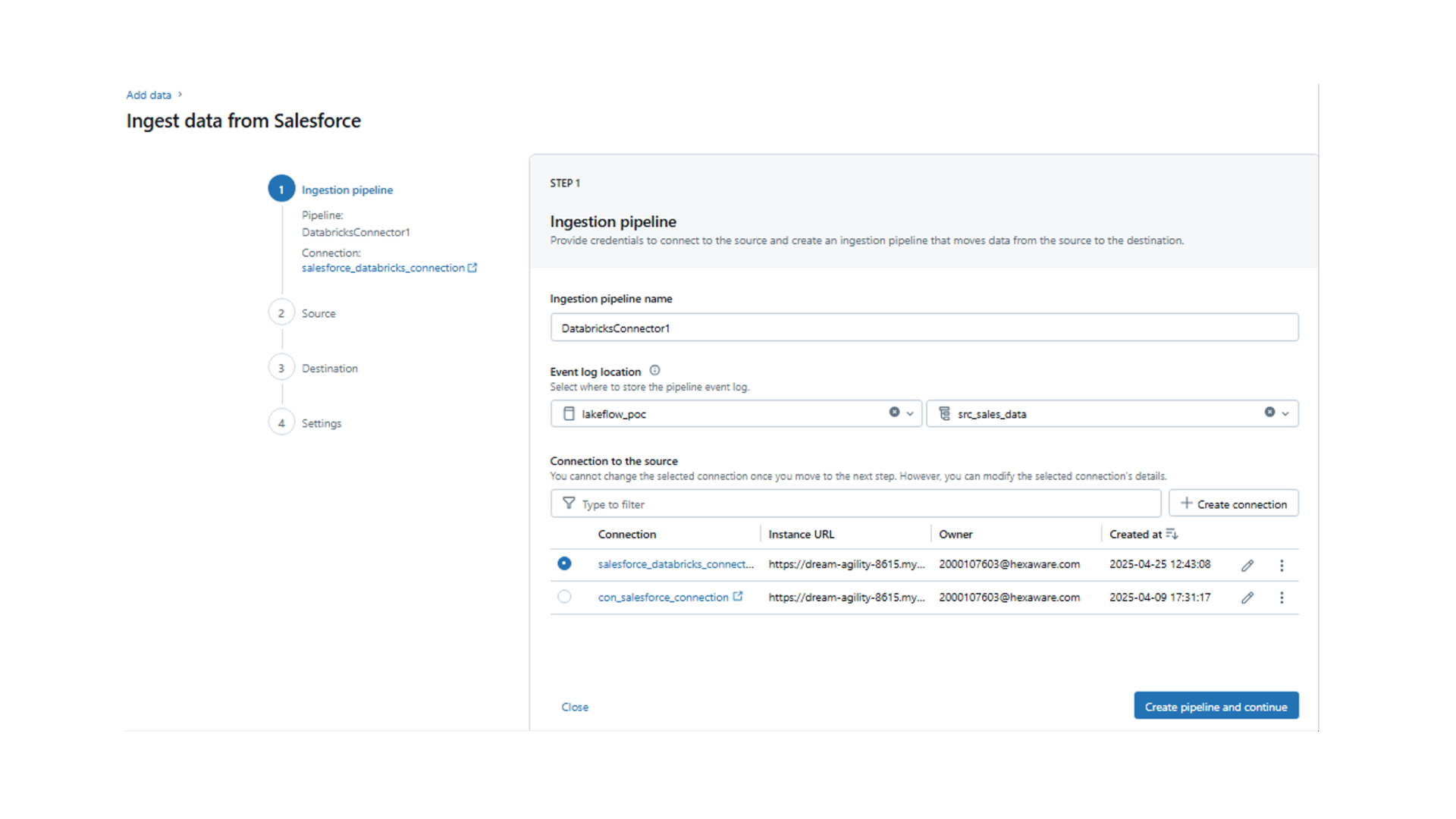Screen dimensions: 1456x819
Task: Select the salesforce_databricks_connection radio button
Action: tap(564, 563)
